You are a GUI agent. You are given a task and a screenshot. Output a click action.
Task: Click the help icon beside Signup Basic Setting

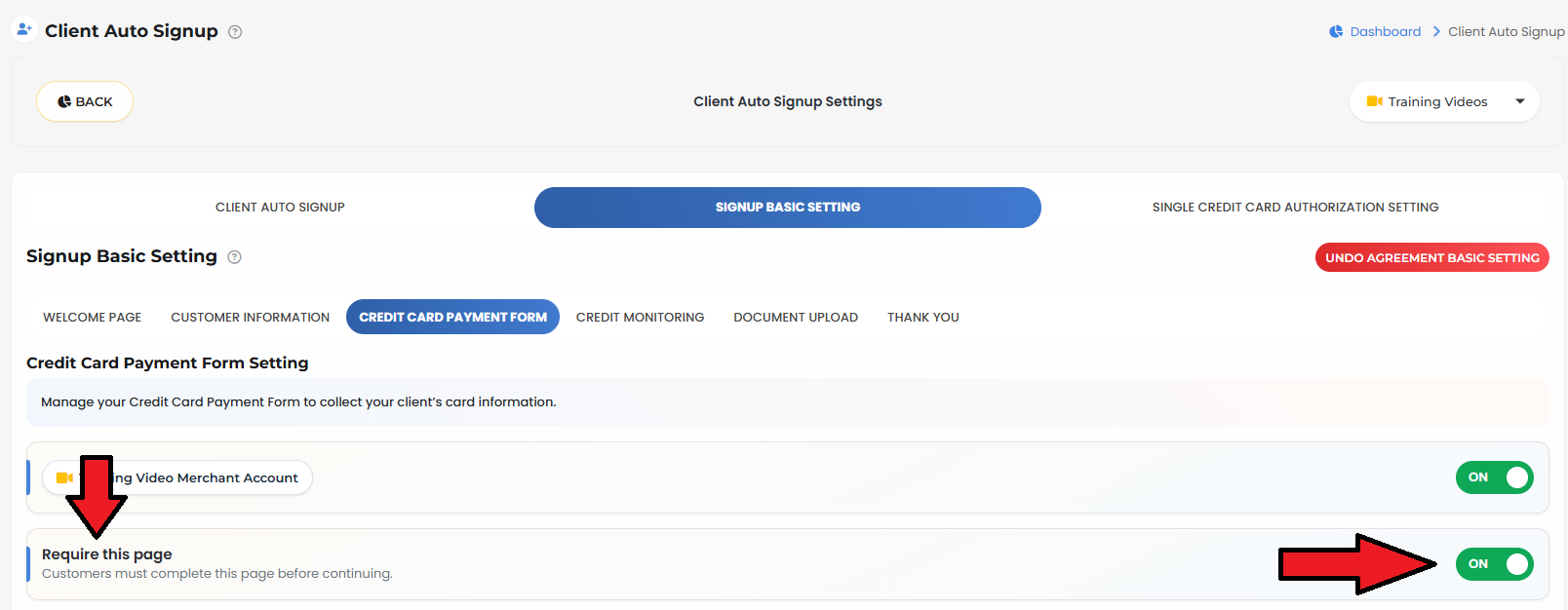[x=234, y=257]
